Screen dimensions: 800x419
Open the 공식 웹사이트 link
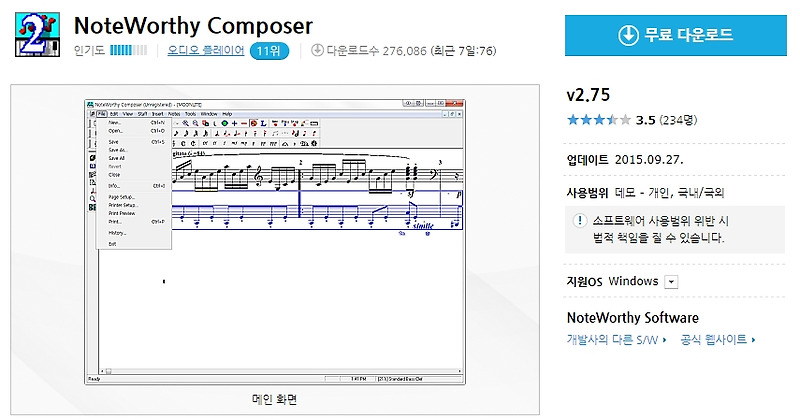(717, 340)
